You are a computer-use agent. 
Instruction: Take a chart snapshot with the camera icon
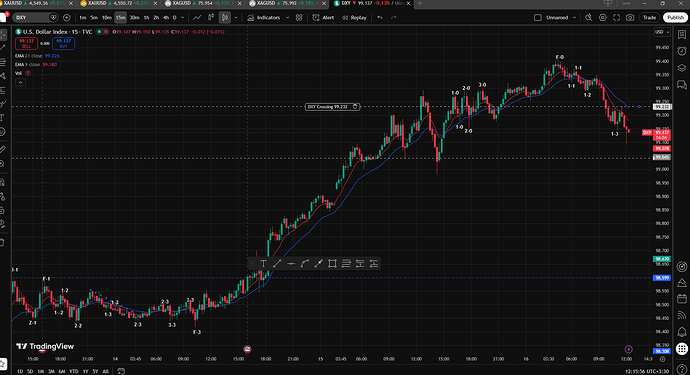[x=630, y=18]
